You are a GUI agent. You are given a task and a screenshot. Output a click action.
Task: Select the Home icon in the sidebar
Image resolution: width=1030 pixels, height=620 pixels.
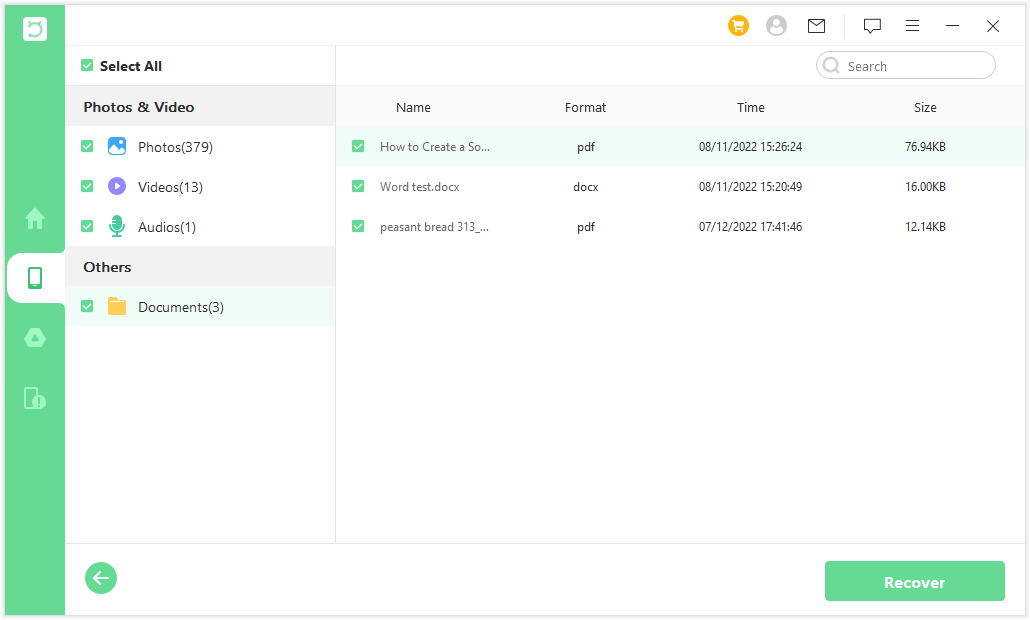point(35,218)
